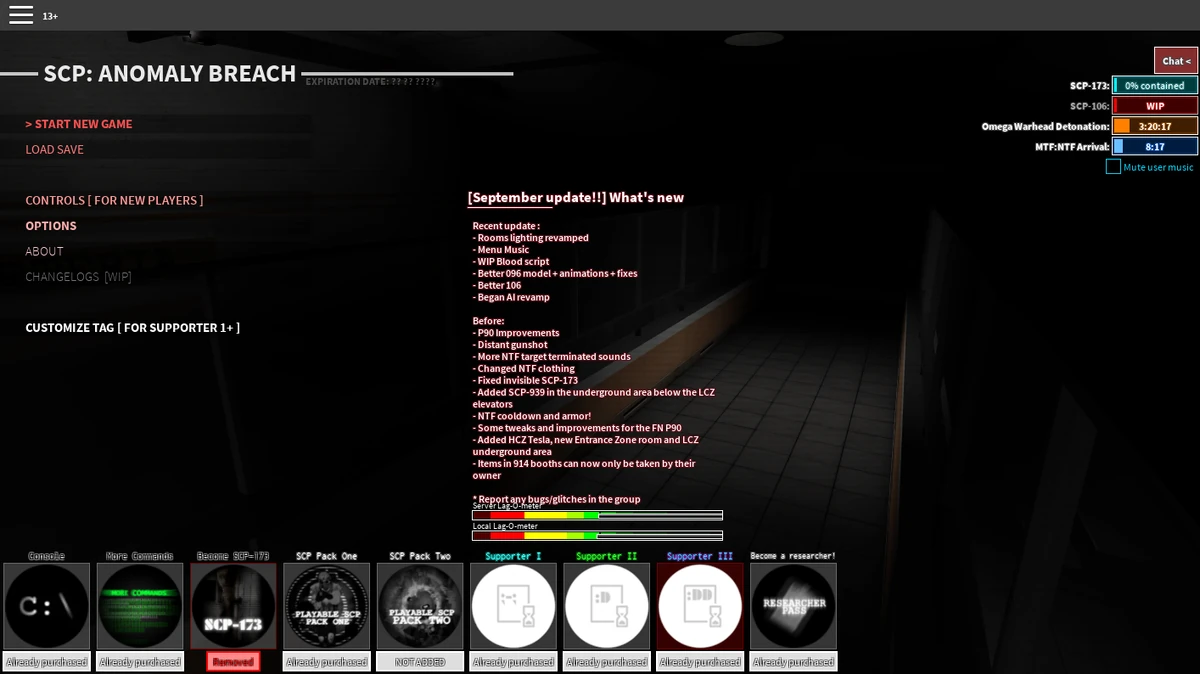Open the Become a researcher pass icon

(x=793, y=605)
